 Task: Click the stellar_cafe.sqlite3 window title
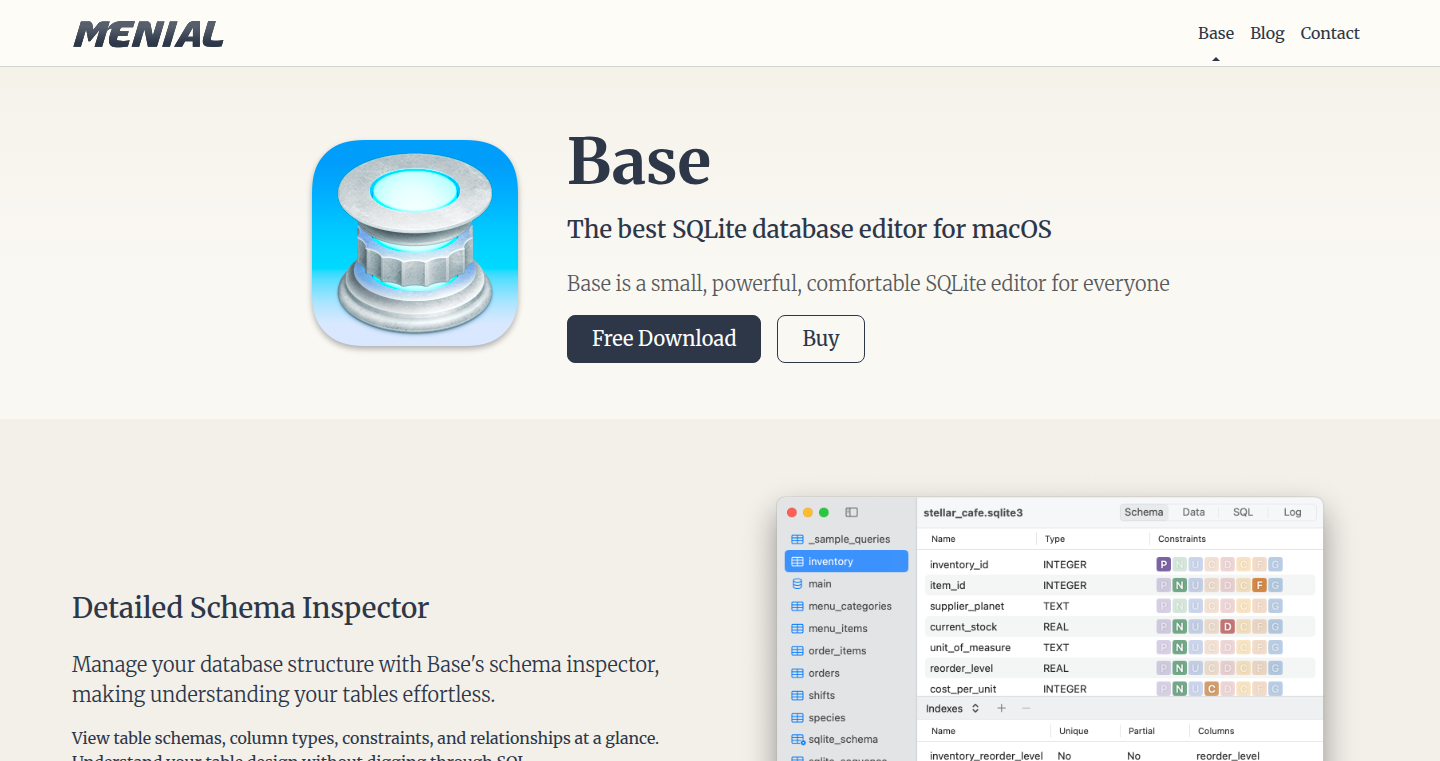coord(973,512)
